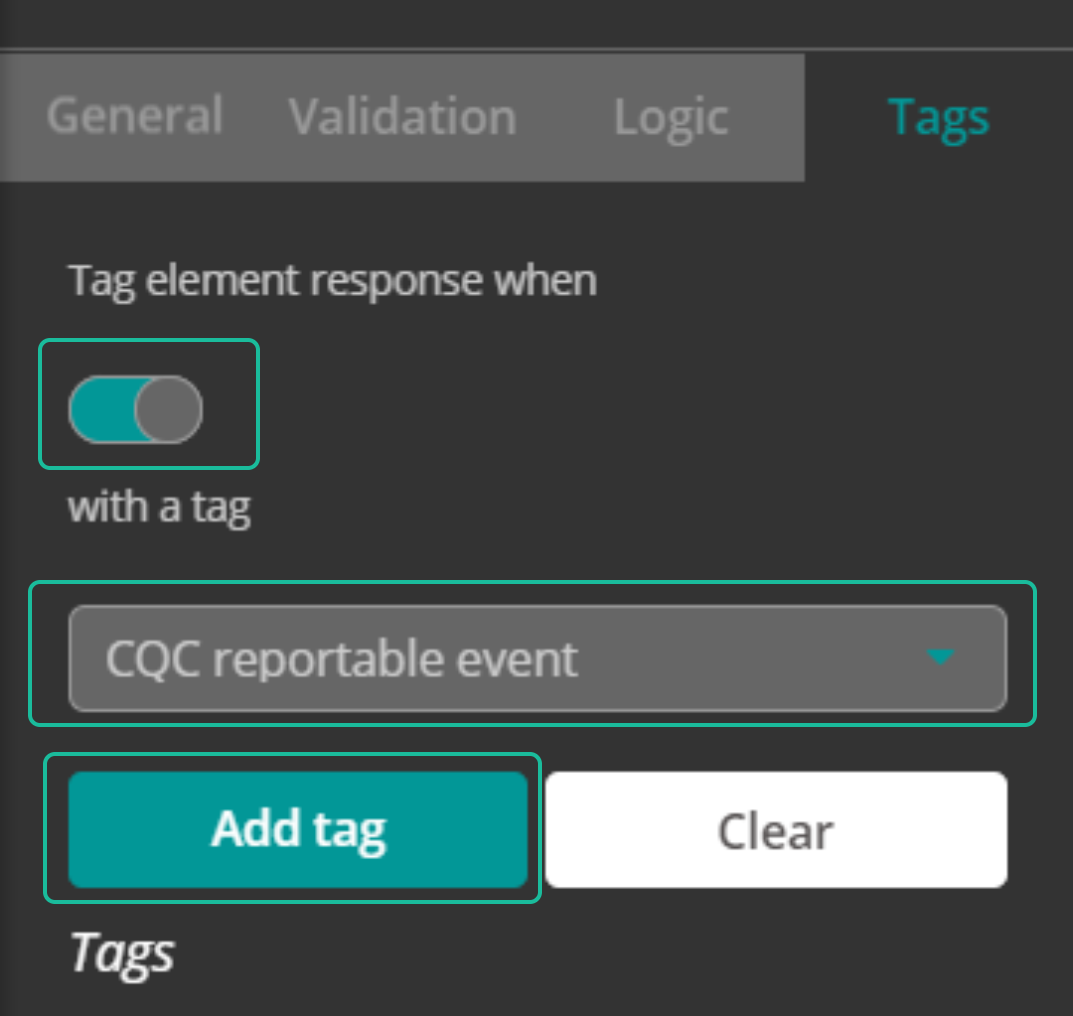This screenshot has height=1016, width=1073.
Task: Click the italic Tags section heading
Action: coord(122,952)
